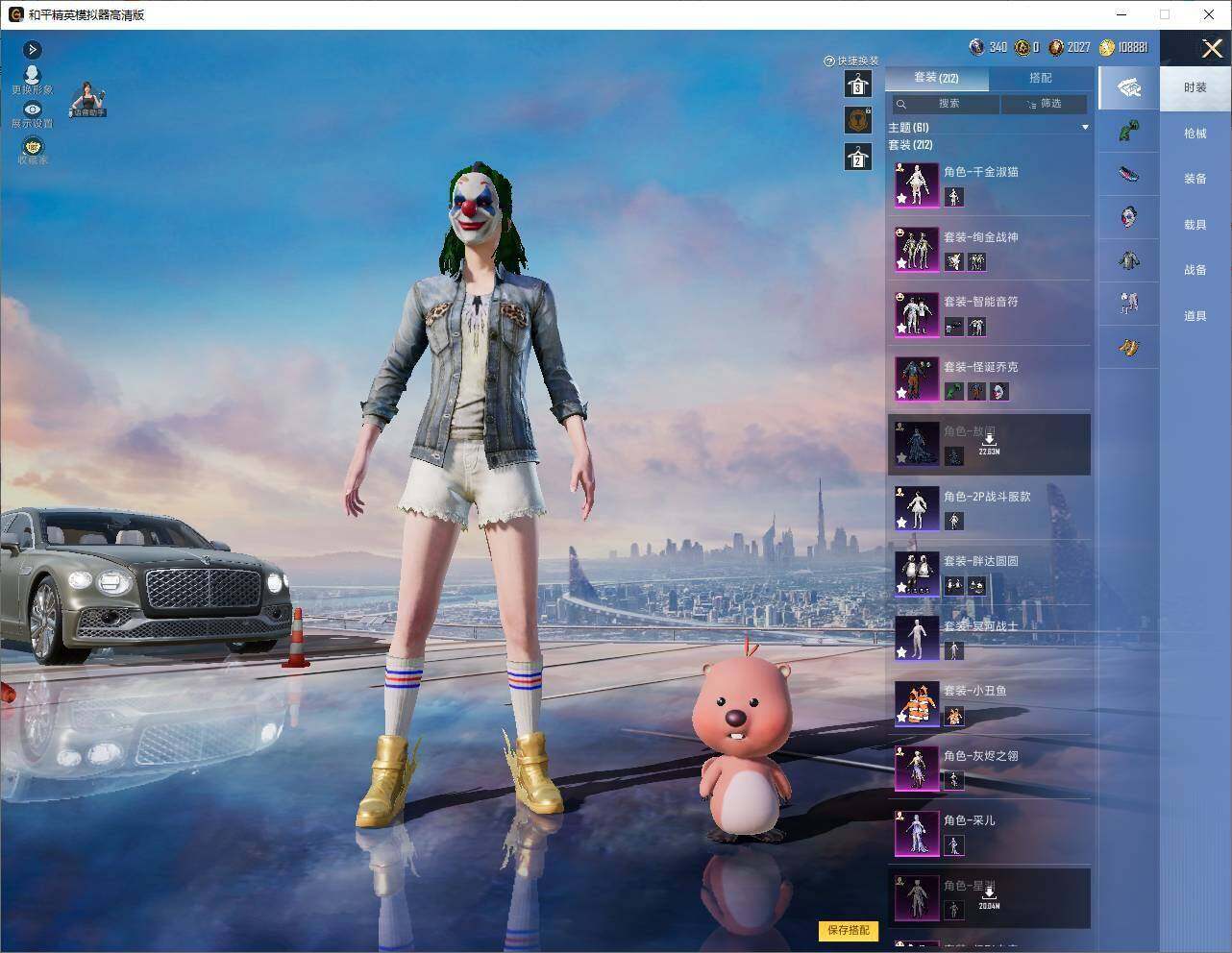Pick the 角色-灰烬之翎 outfit thumbnail

(917, 768)
